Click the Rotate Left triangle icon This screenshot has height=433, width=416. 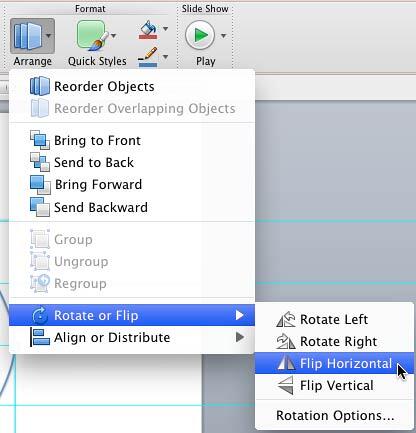pos(286,319)
